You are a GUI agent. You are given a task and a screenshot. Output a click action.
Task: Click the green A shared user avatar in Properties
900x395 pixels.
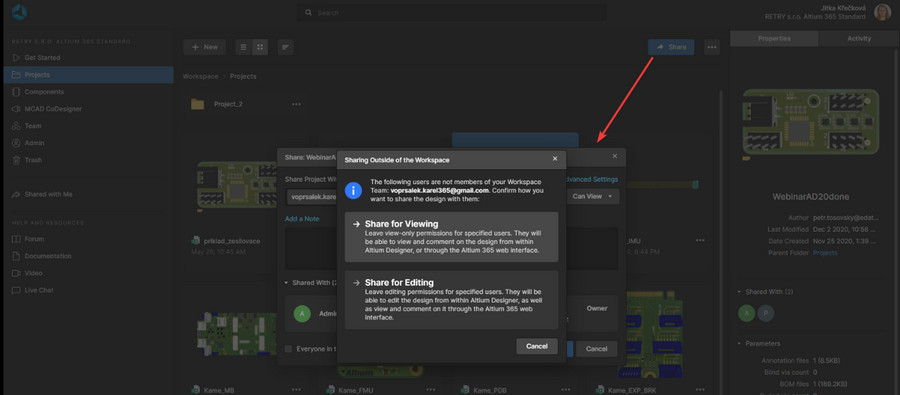point(746,313)
